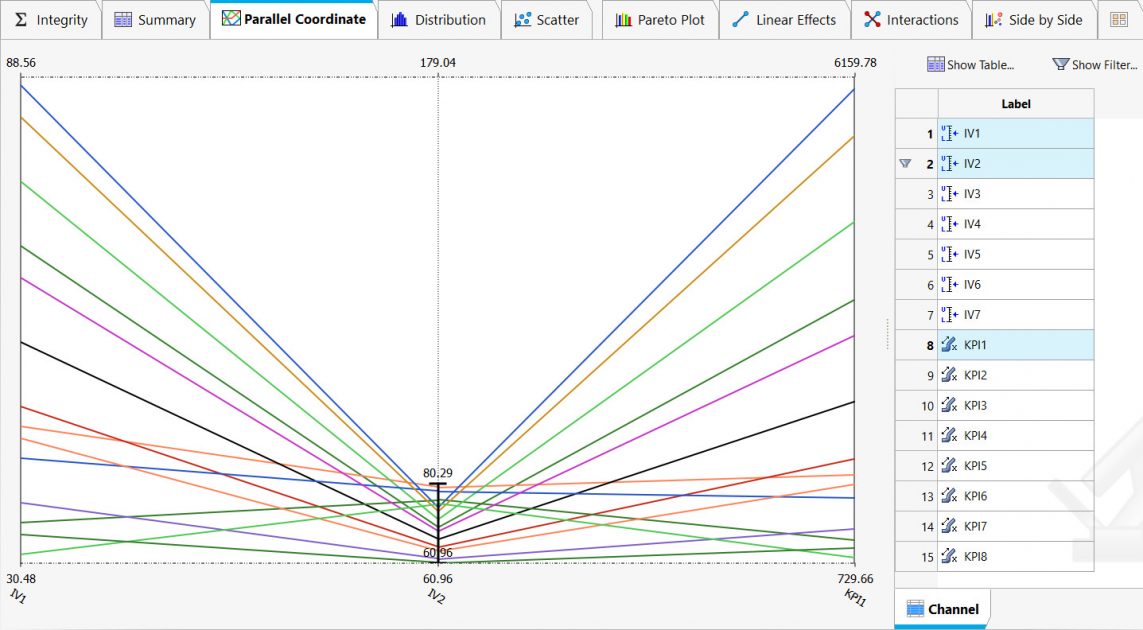Click the Show Table button
Screen dimensions: 1143x630
click(970, 65)
